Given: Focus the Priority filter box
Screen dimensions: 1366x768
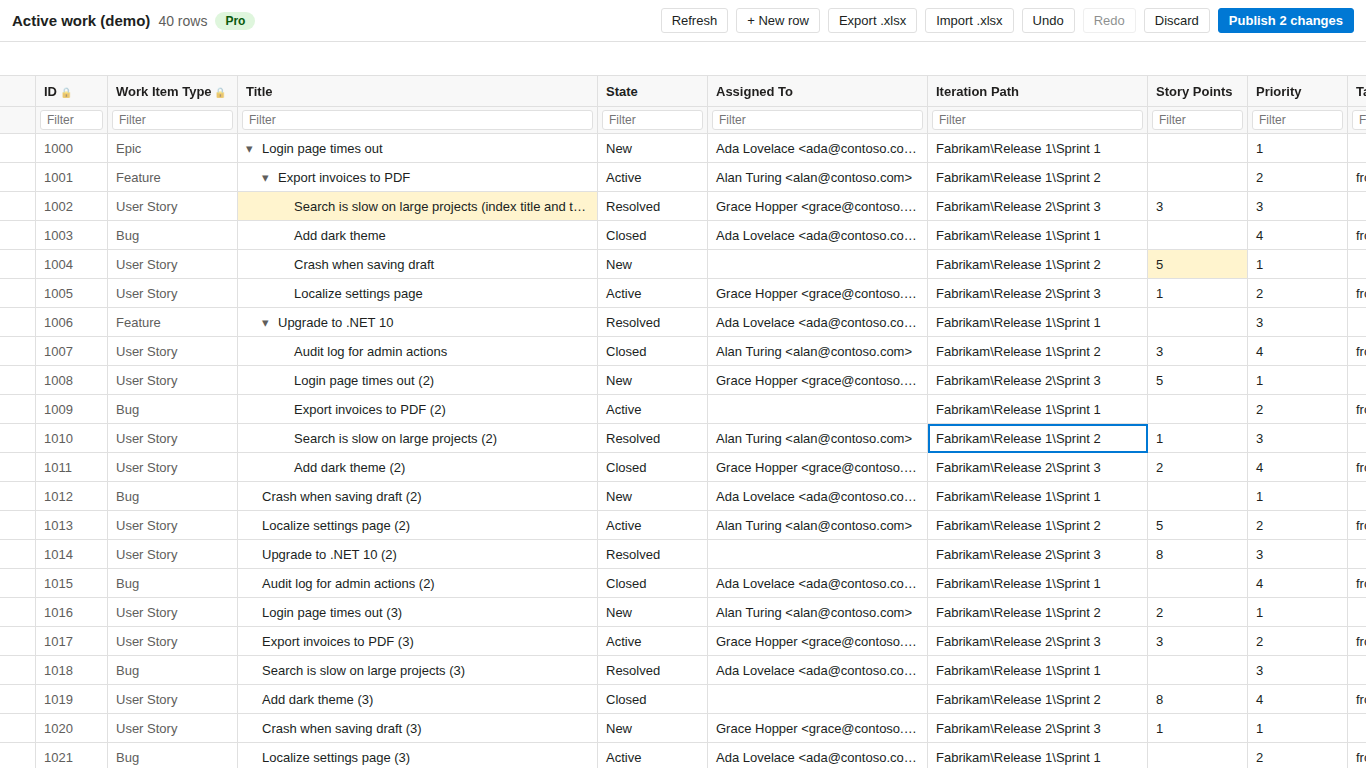Looking at the screenshot, I should 1297,120.
